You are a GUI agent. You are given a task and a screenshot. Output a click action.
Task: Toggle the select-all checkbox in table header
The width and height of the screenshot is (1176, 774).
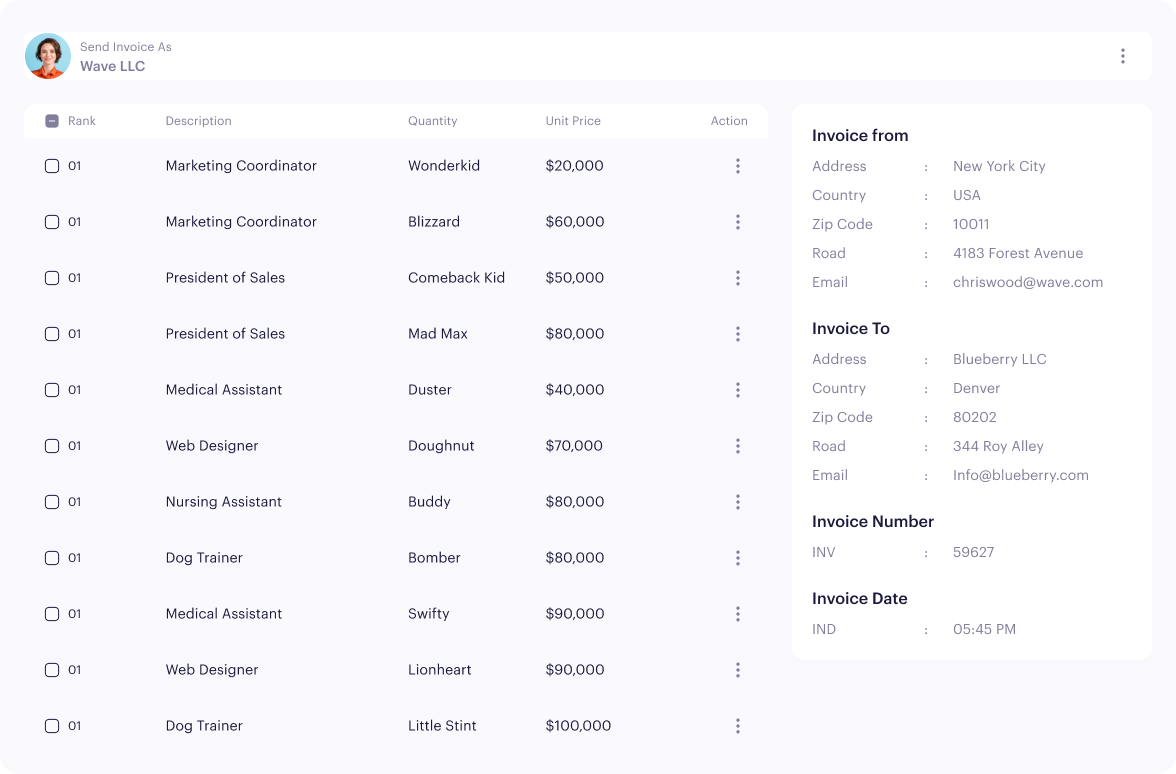pyautogui.click(x=52, y=121)
